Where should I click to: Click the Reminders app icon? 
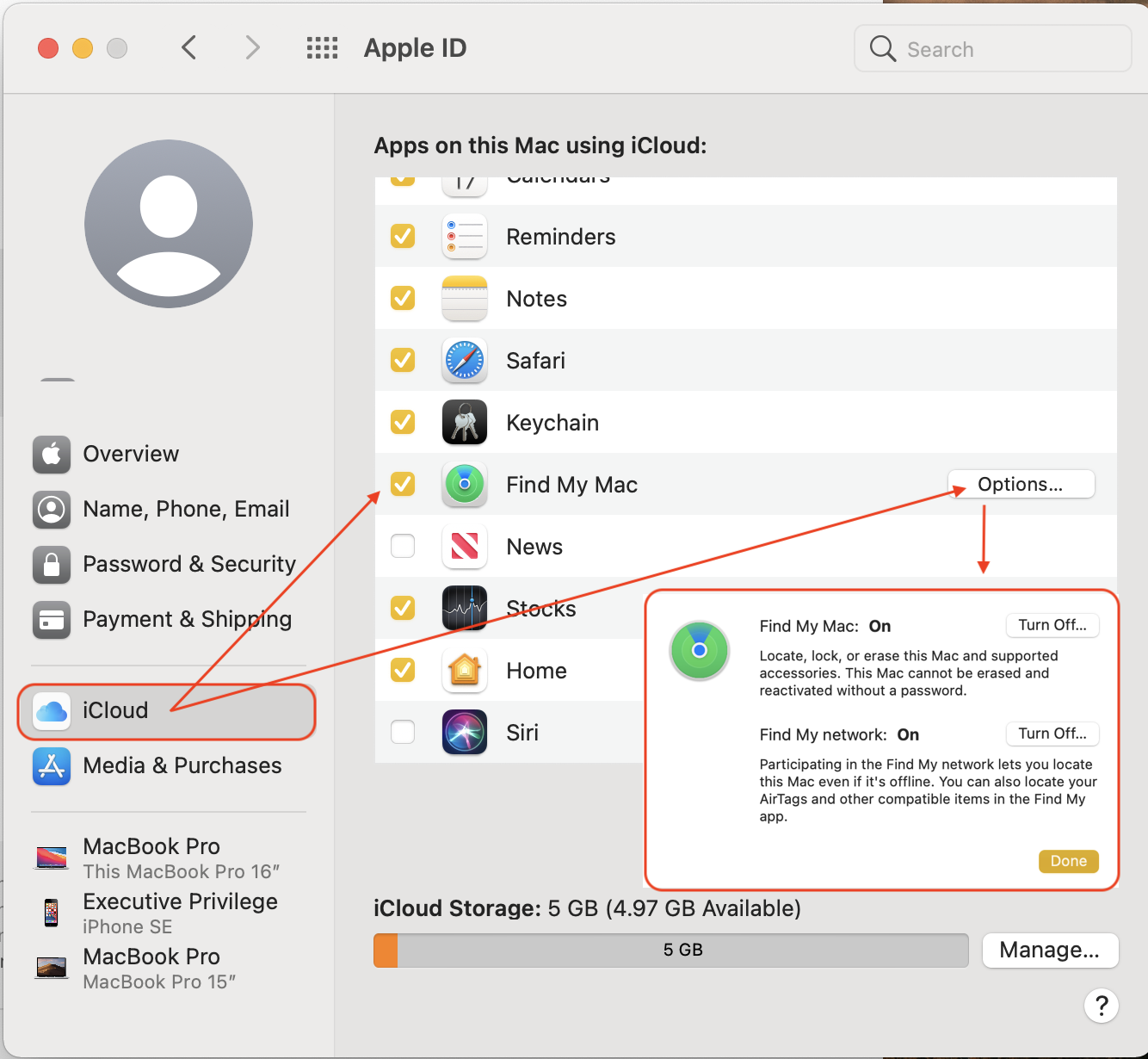[465, 237]
